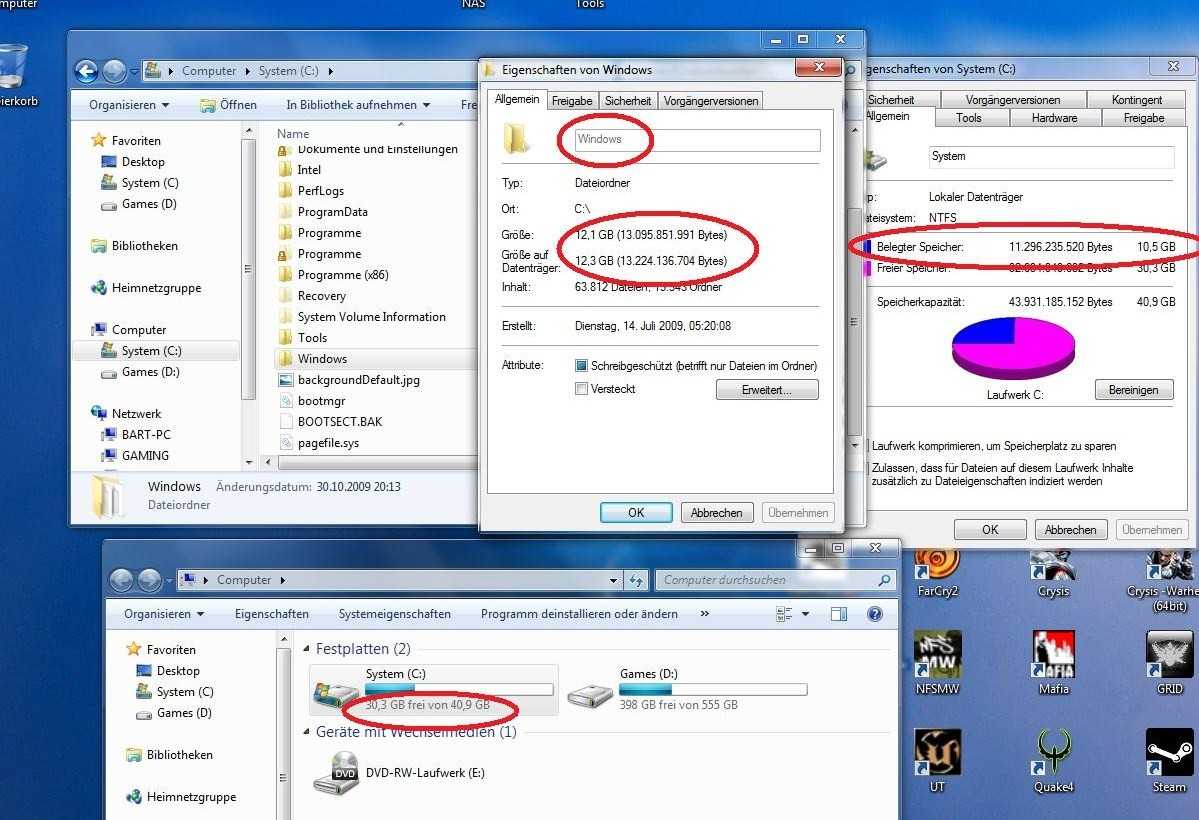Confirm with OK in Windows properties dialog
This screenshot has height=820, width=1199.
636,512
